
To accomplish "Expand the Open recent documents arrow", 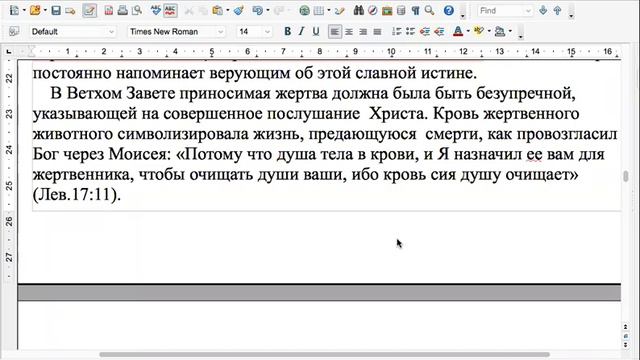I will (45, 11).
